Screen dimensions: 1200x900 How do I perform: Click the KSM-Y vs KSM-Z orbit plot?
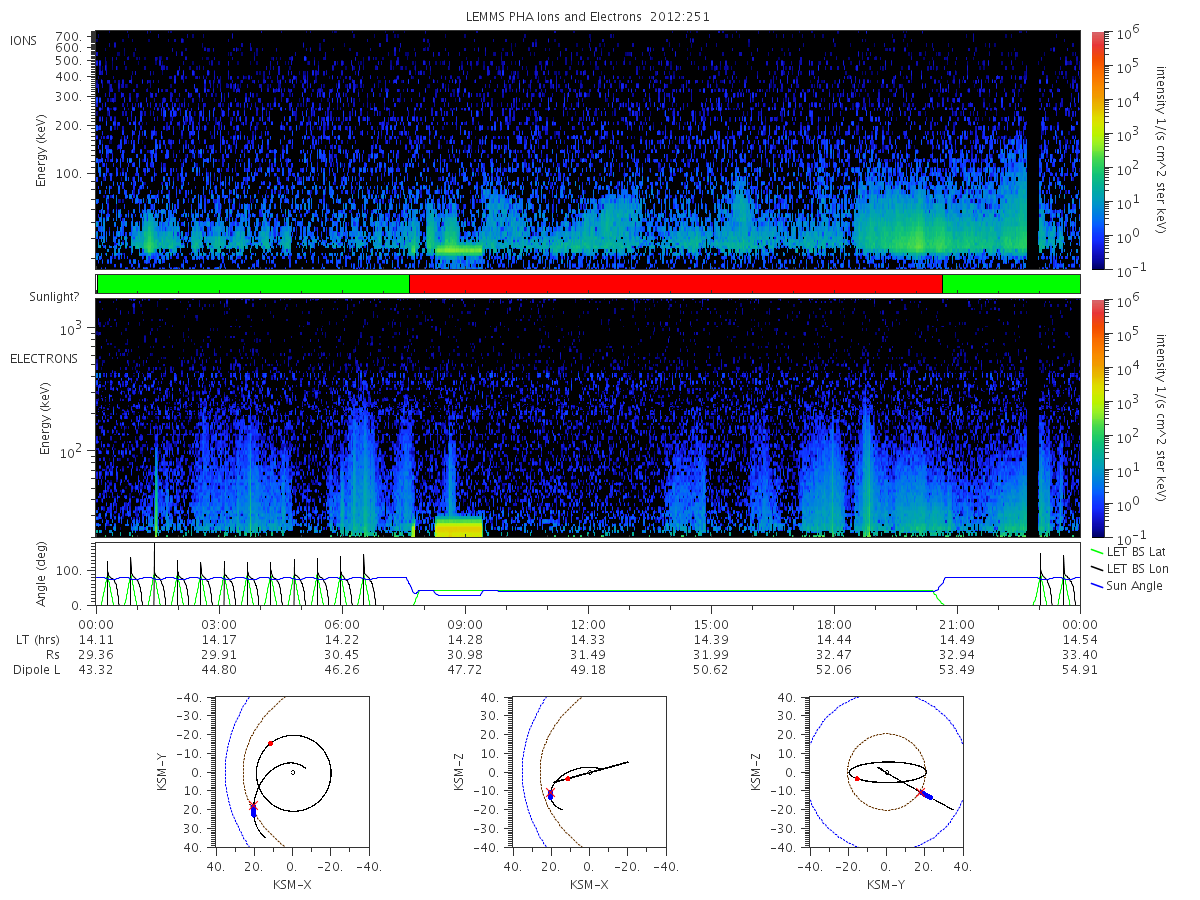pyautogui.click(x=885, y=772)
